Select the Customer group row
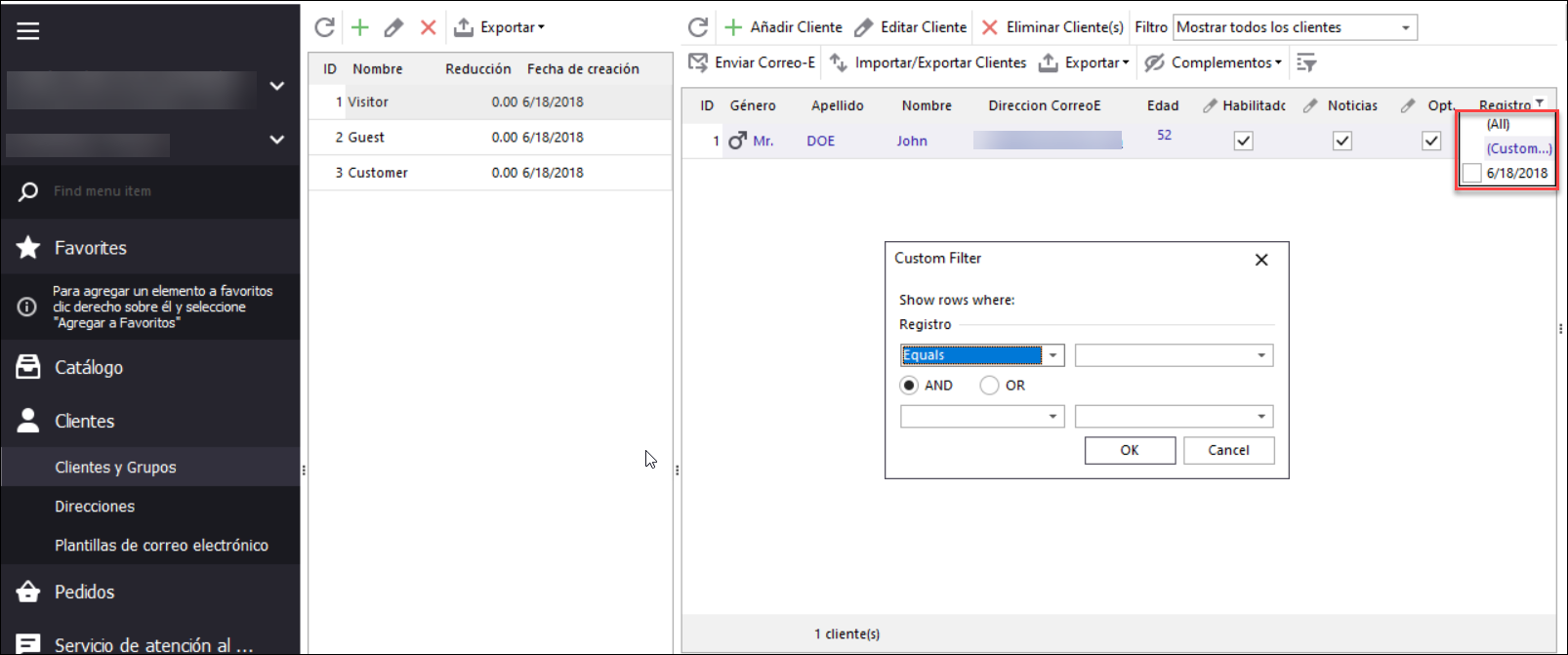 click(x=491, y=172)
